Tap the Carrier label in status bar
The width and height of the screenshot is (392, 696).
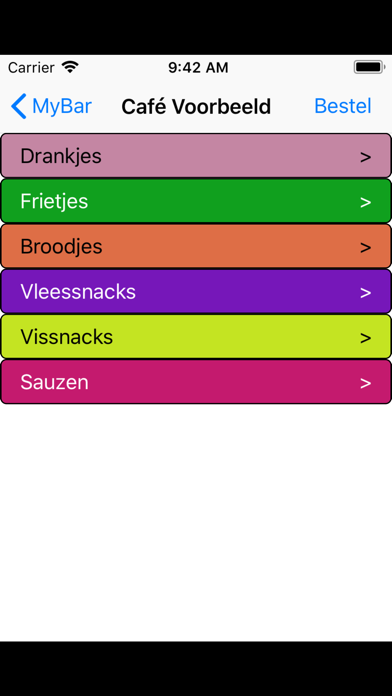click(31, 67)
